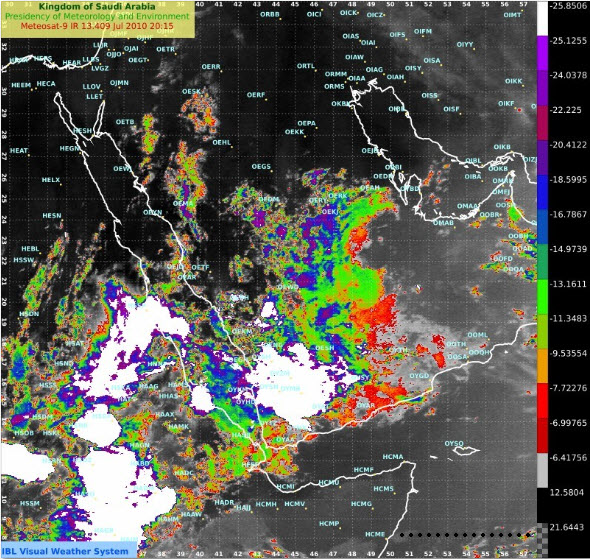Select the HECA station label
Image resolution: width=590 pixels, height=559 pixels.
click(x=46, y=84)
